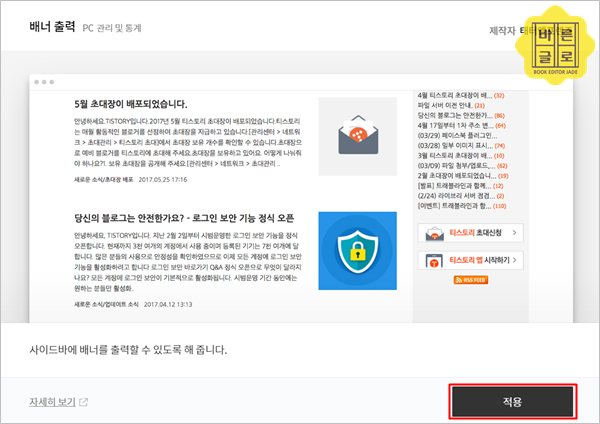600x424 pixels.
Task: Click the 제작자 label at top right
Action: click(x=502, y=30)
